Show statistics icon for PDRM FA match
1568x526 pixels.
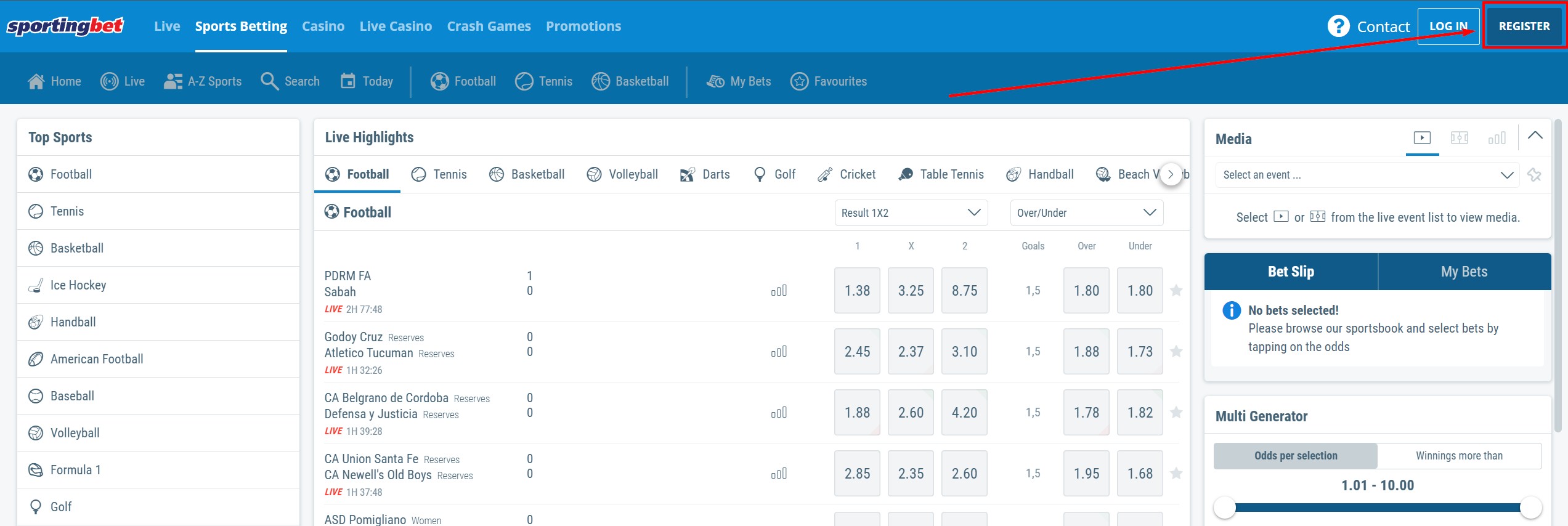point(779,291)
